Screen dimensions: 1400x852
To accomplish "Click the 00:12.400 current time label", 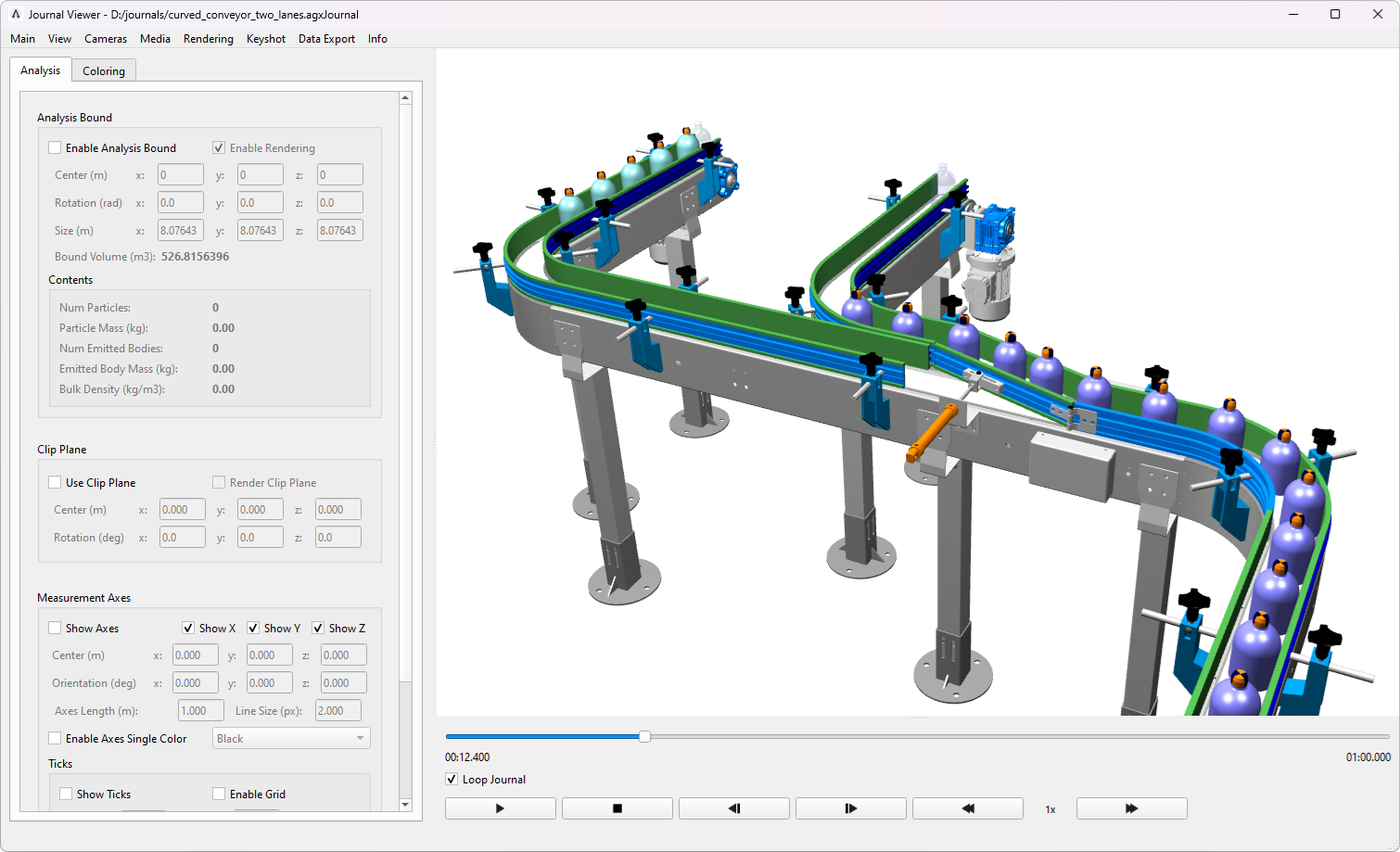I will coord(467,757).
